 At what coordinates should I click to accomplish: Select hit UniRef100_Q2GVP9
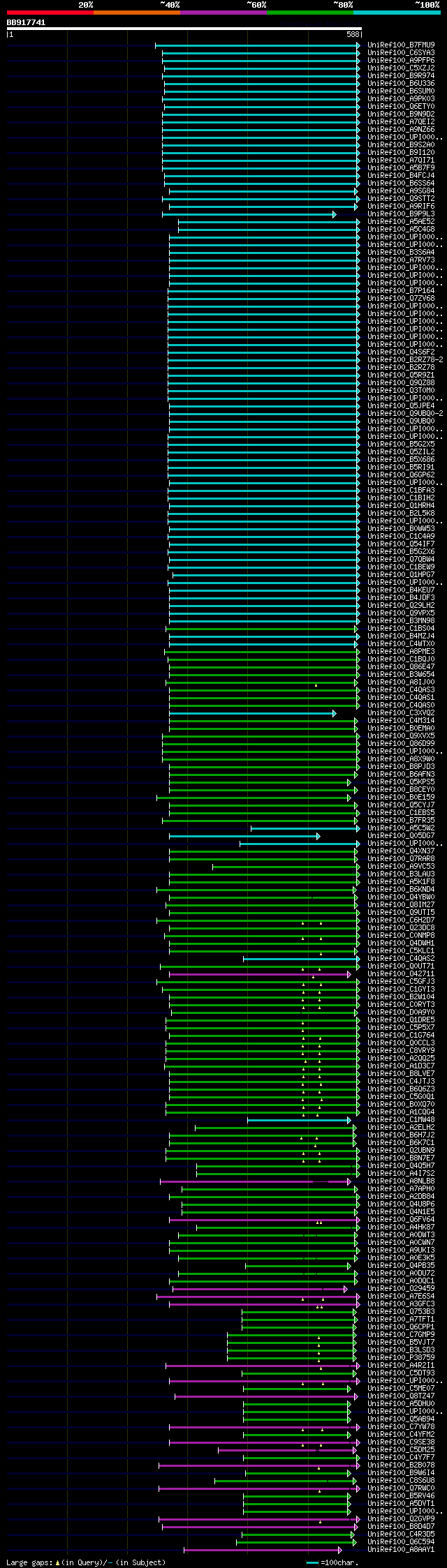click(x=401, y=1518)
